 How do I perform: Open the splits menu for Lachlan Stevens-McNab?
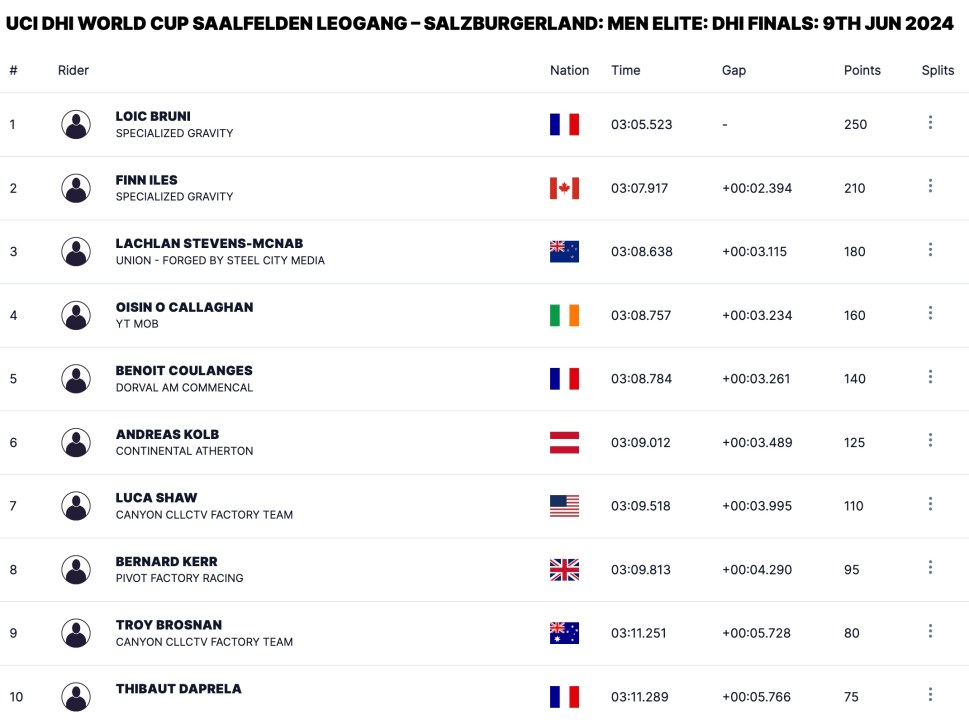[930, 250]
